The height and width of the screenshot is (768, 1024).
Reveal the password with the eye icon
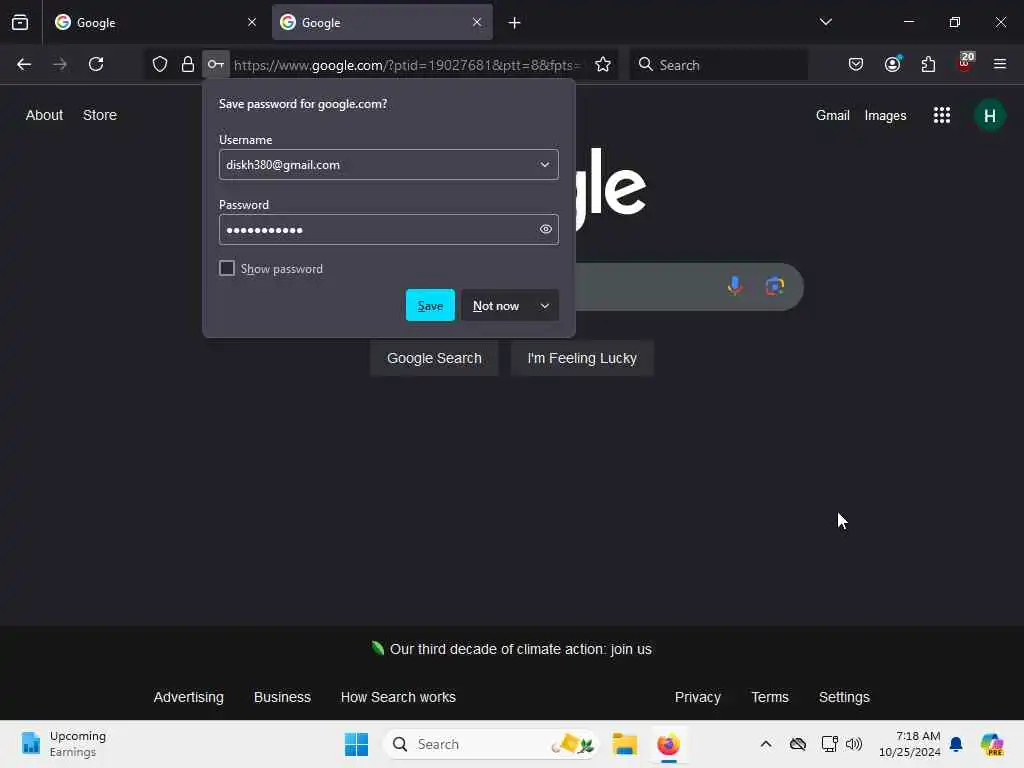[x=545, y=229]
